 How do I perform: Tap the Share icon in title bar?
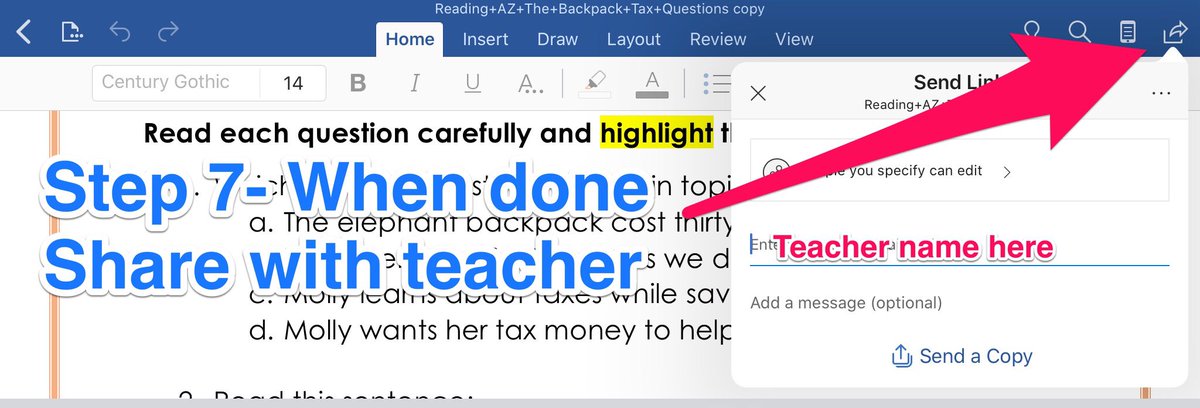pos(1174,33)
